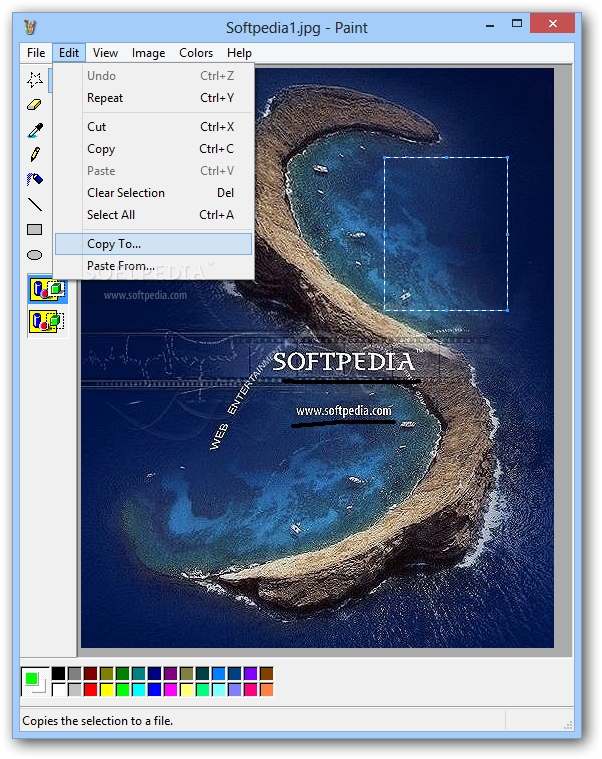Pick the hot pink color swatch
The image size is (602, 759).
click(251, 689)
